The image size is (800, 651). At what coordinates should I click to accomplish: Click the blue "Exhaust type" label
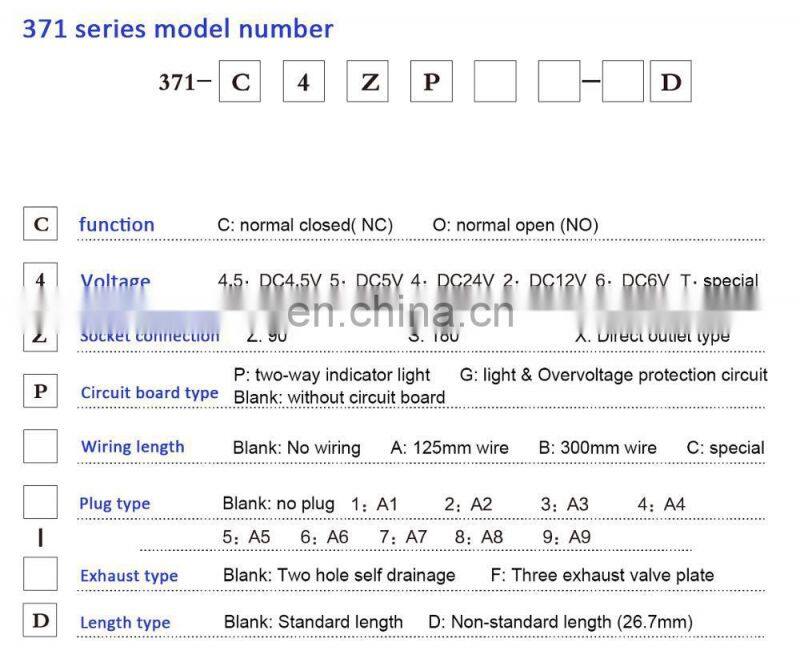pyautogui.click(x=129, y=576)
